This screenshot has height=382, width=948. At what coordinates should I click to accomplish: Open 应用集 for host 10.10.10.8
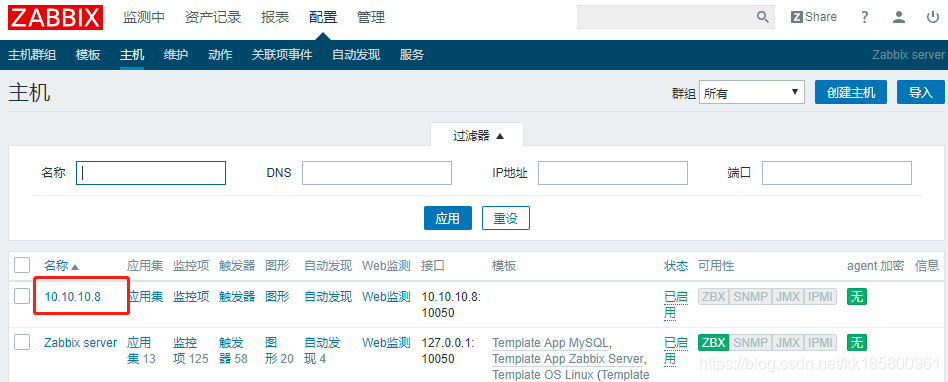(145, 297)
